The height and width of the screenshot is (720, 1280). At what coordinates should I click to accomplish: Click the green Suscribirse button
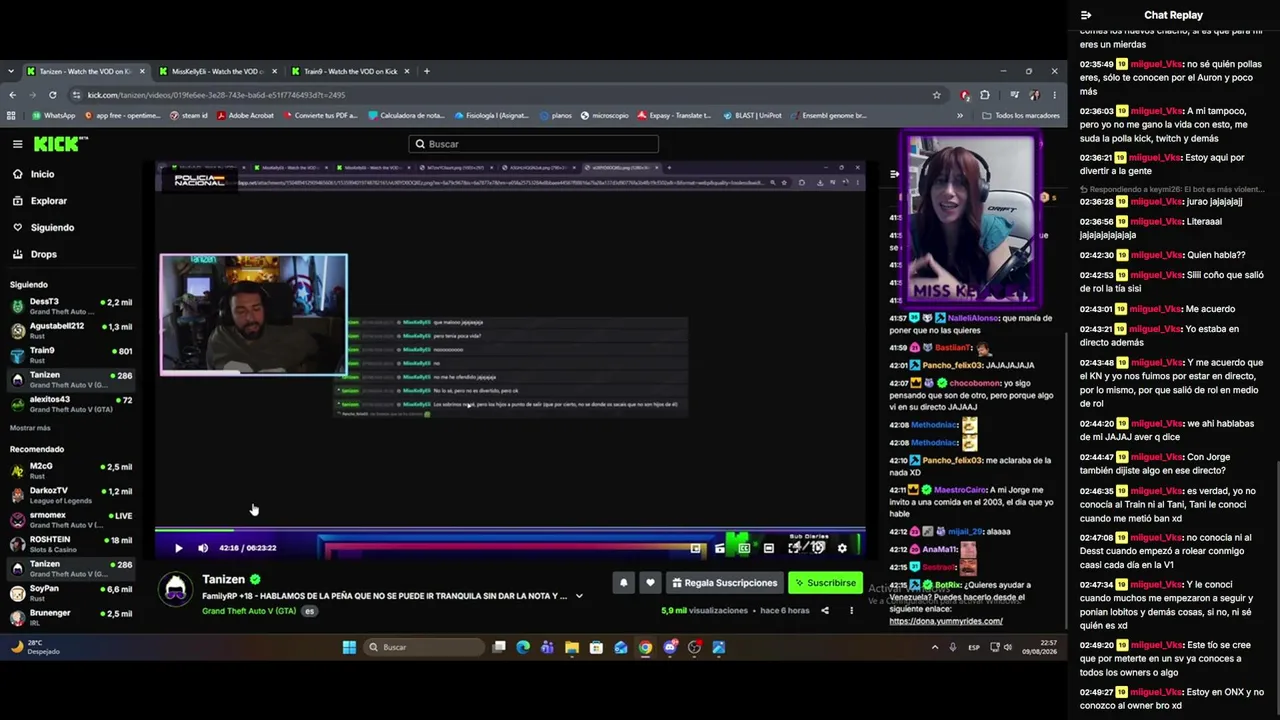[825, 583]
